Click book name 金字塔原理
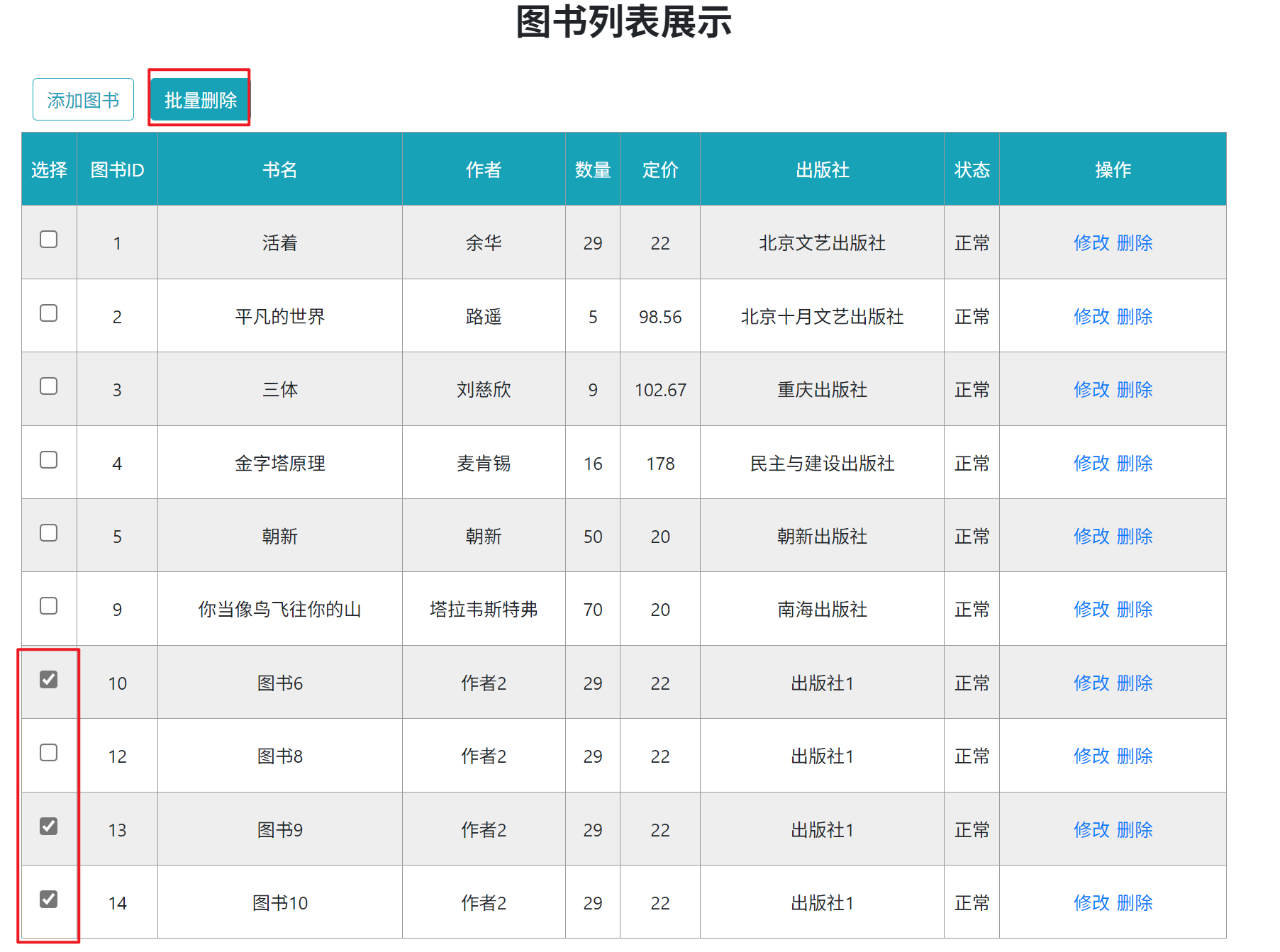Viewport: 1280px width, 952px height. pyautogui.click(x=280, y=463)
